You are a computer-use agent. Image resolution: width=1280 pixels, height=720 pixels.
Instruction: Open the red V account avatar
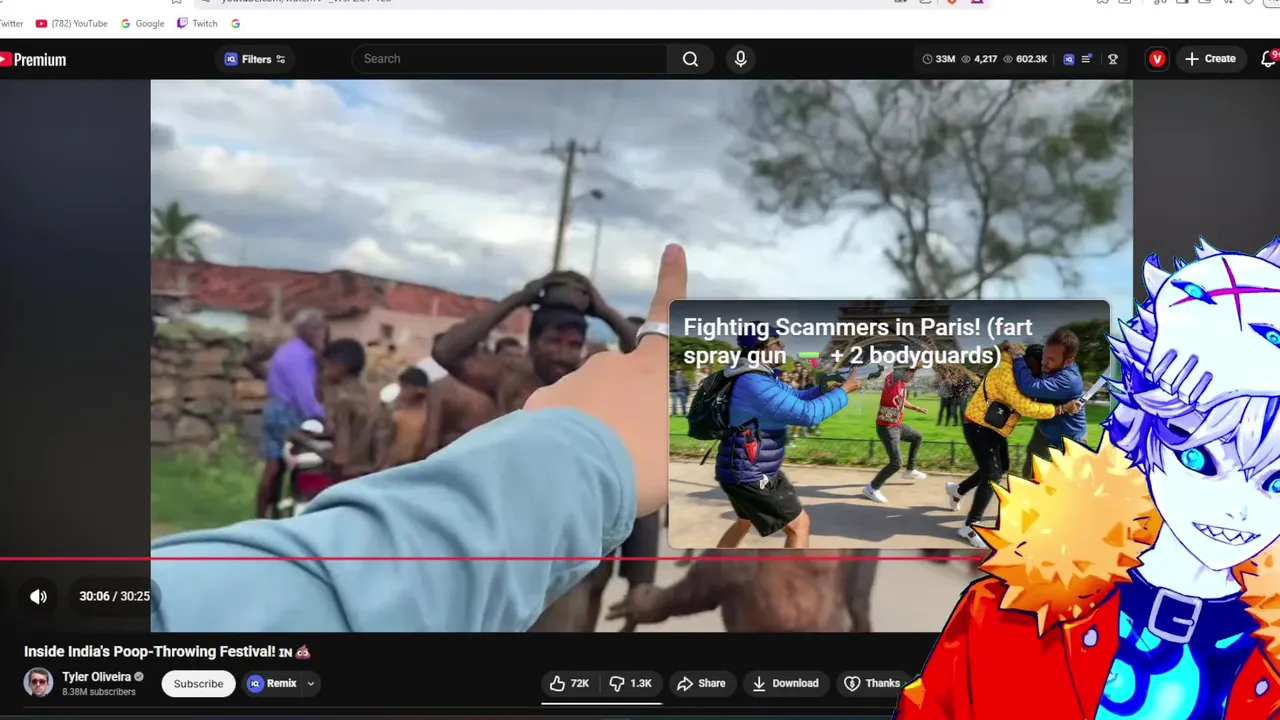(1157, 59)
